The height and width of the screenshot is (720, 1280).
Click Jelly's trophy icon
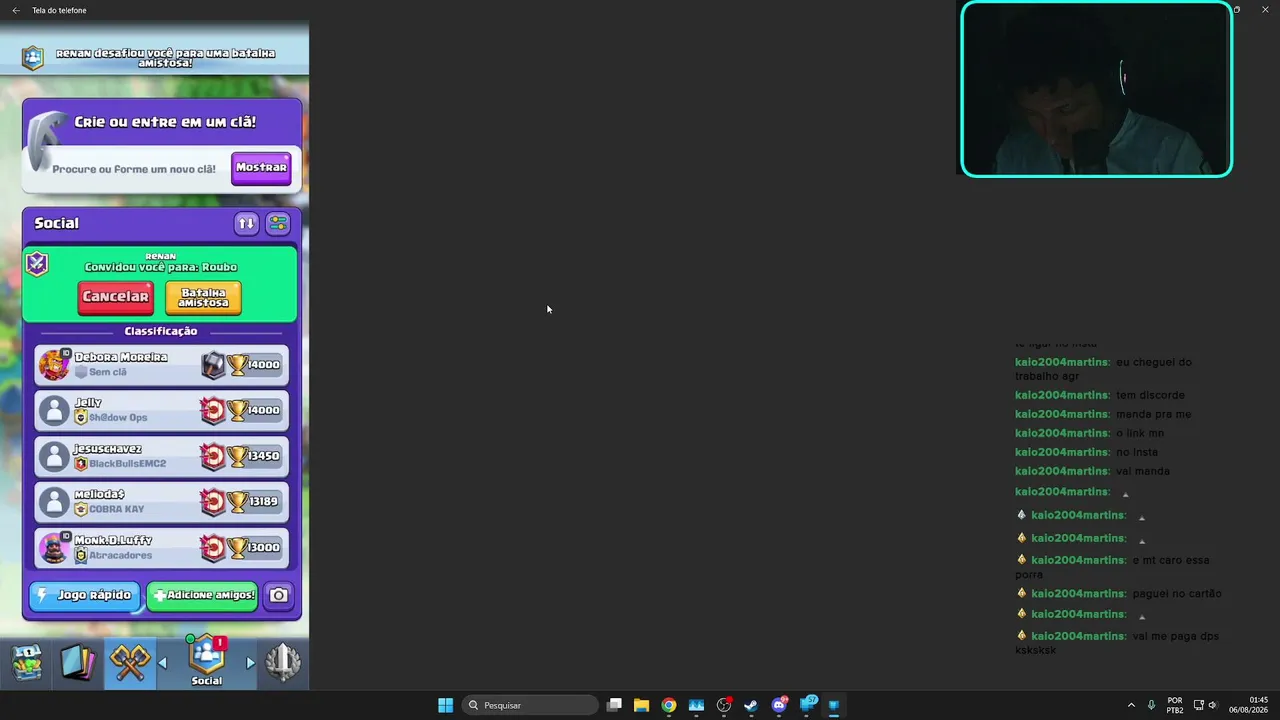tap(238, 410)
